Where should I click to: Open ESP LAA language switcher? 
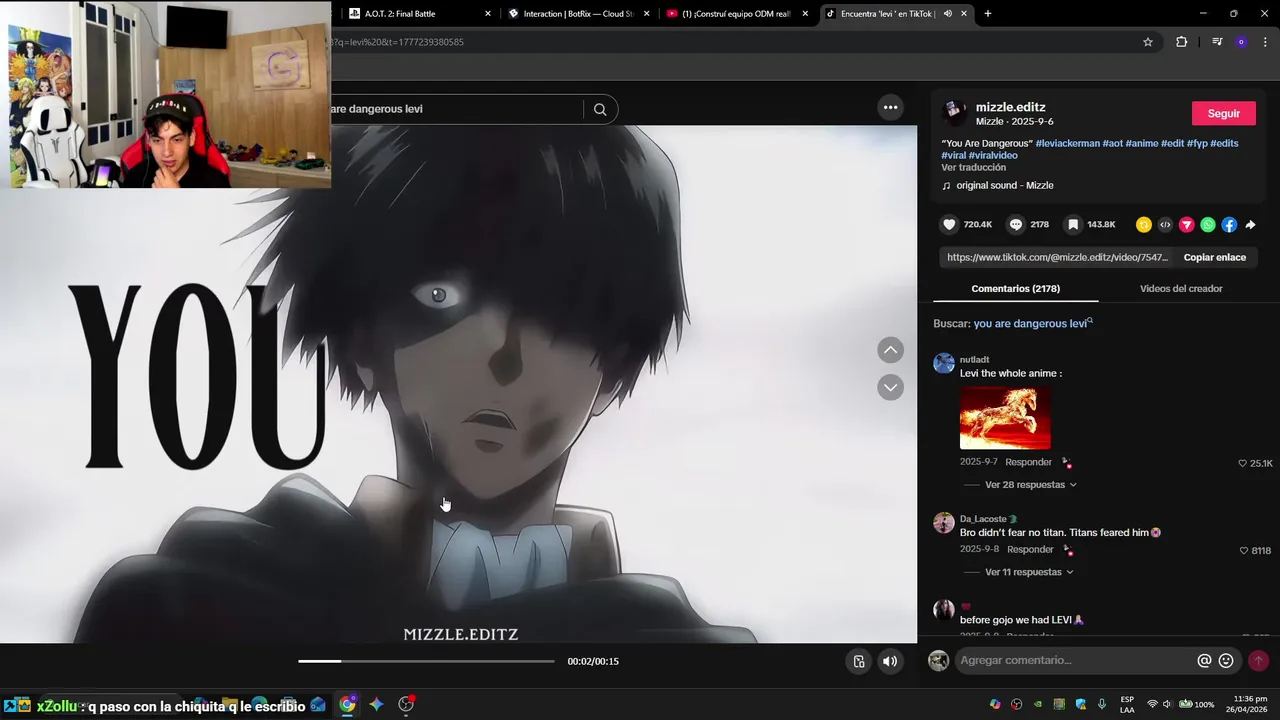pyautogui.click(x=1127, y=704)
